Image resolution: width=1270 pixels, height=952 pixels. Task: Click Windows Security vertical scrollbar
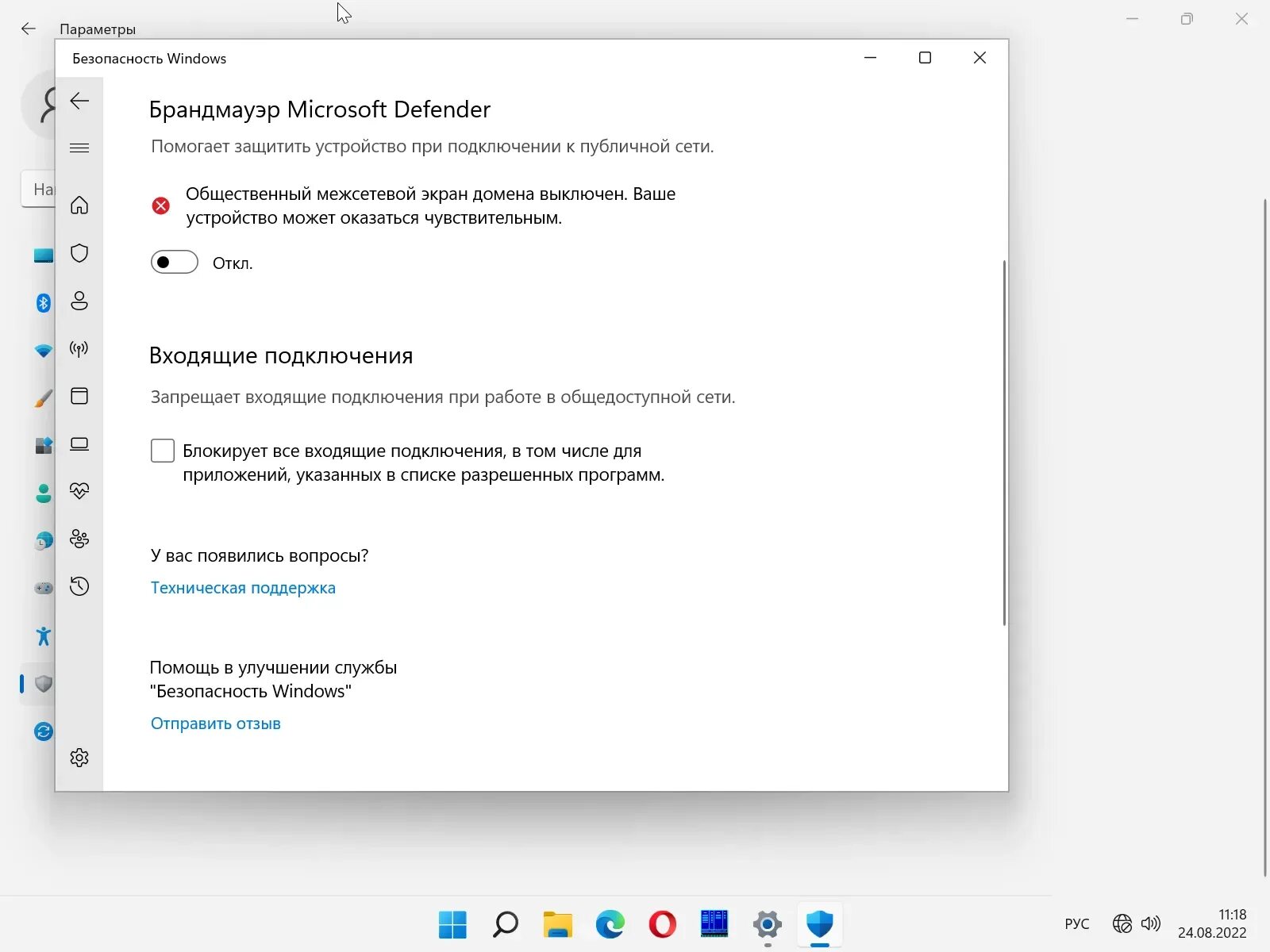tap(1004, 443)
